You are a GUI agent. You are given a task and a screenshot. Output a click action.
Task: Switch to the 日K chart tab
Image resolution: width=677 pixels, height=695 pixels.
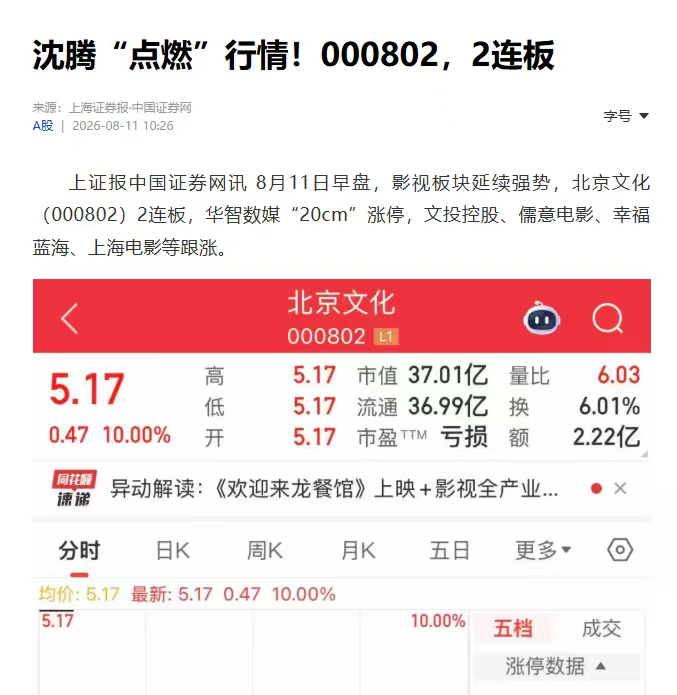173,551
